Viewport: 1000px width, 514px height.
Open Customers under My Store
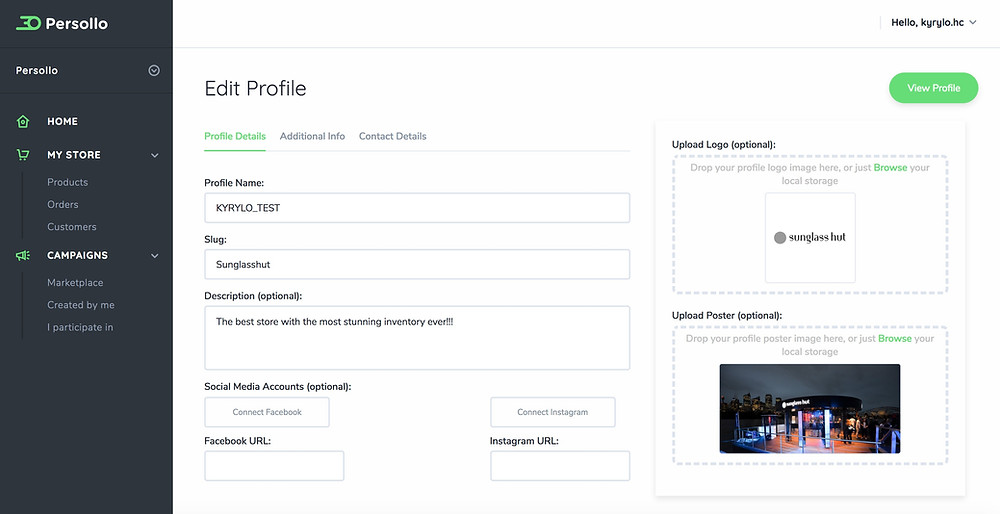[71, 226]
